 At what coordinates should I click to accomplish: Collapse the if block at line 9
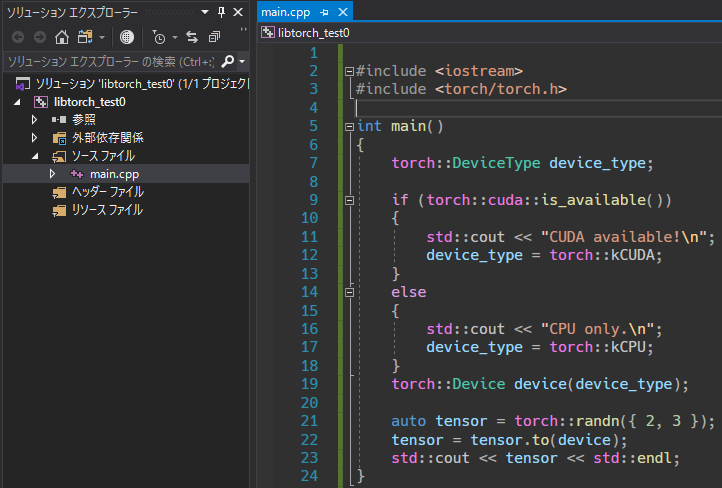pos(349,200)
